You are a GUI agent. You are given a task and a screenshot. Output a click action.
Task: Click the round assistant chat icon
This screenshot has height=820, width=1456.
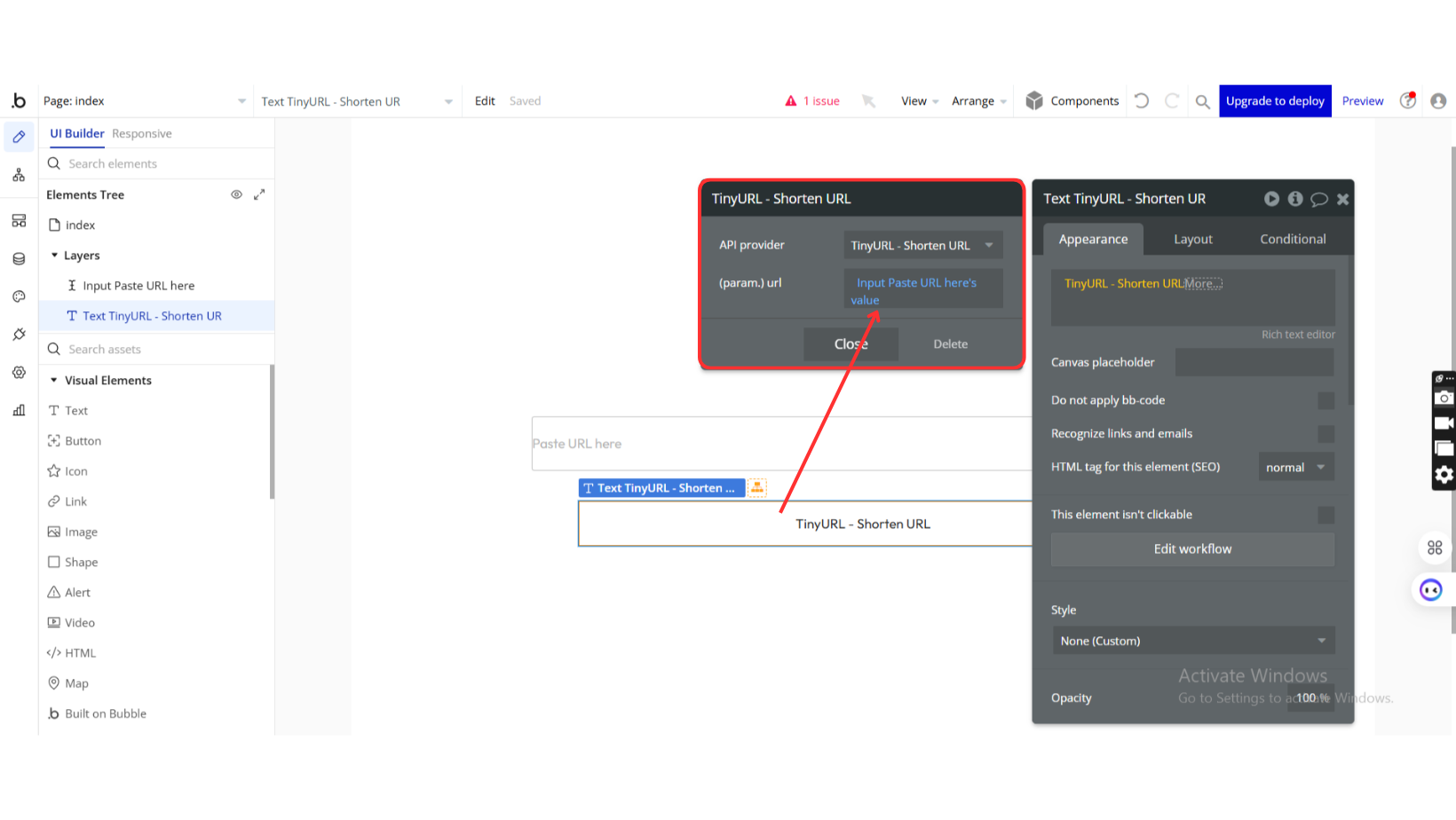click(x=1431, y=590)
